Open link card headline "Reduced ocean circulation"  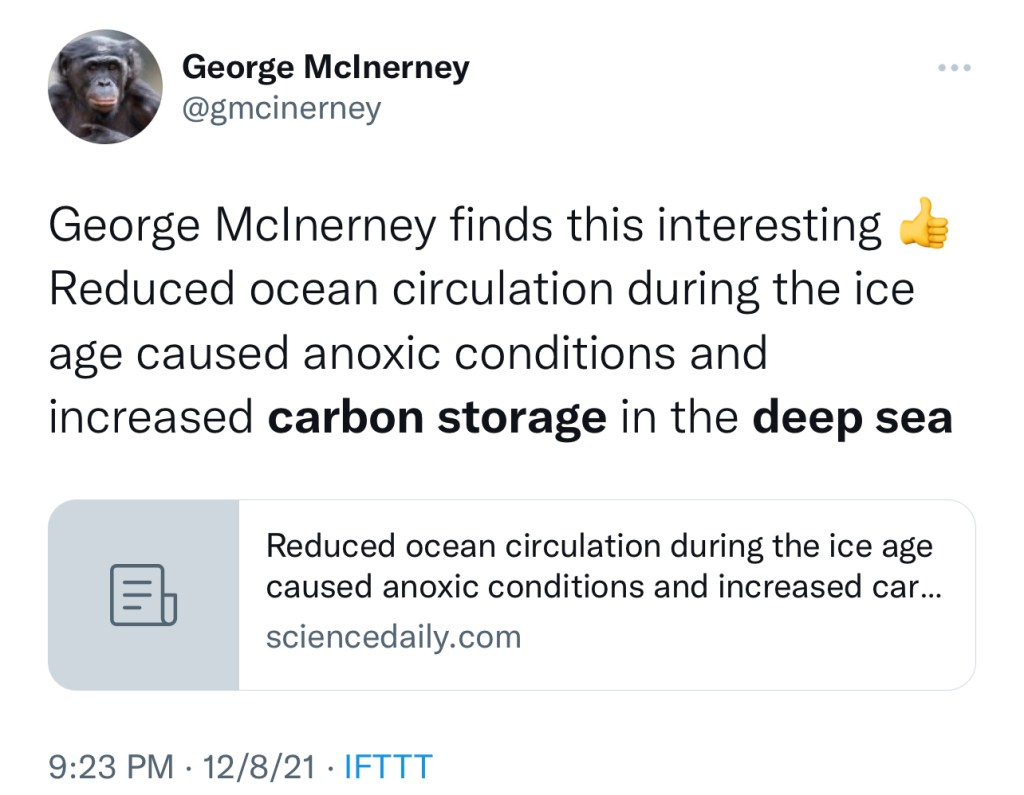click(599, 547)
